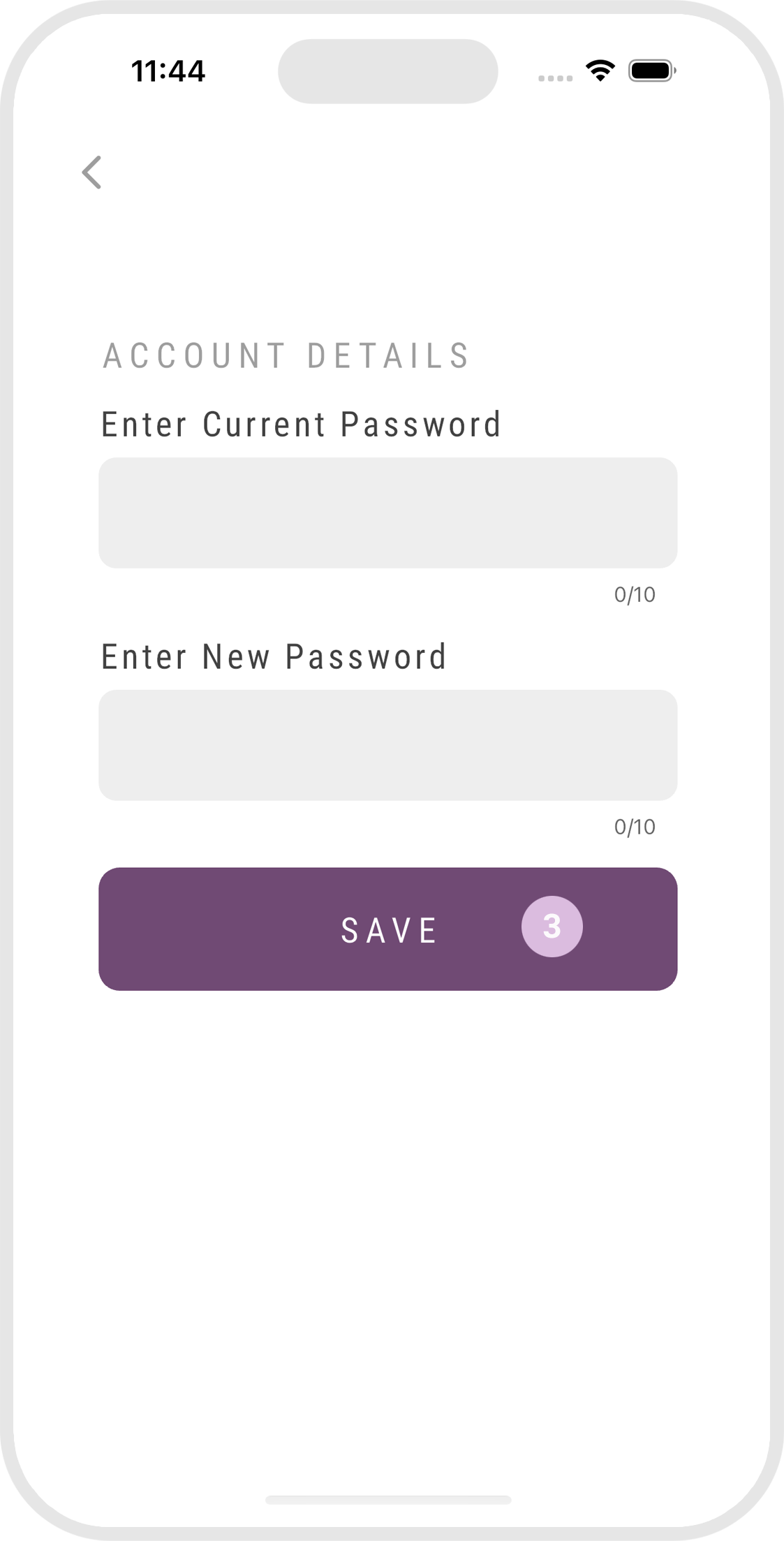Tap the home indicator bar
784x1541 pixels.
388,1500
